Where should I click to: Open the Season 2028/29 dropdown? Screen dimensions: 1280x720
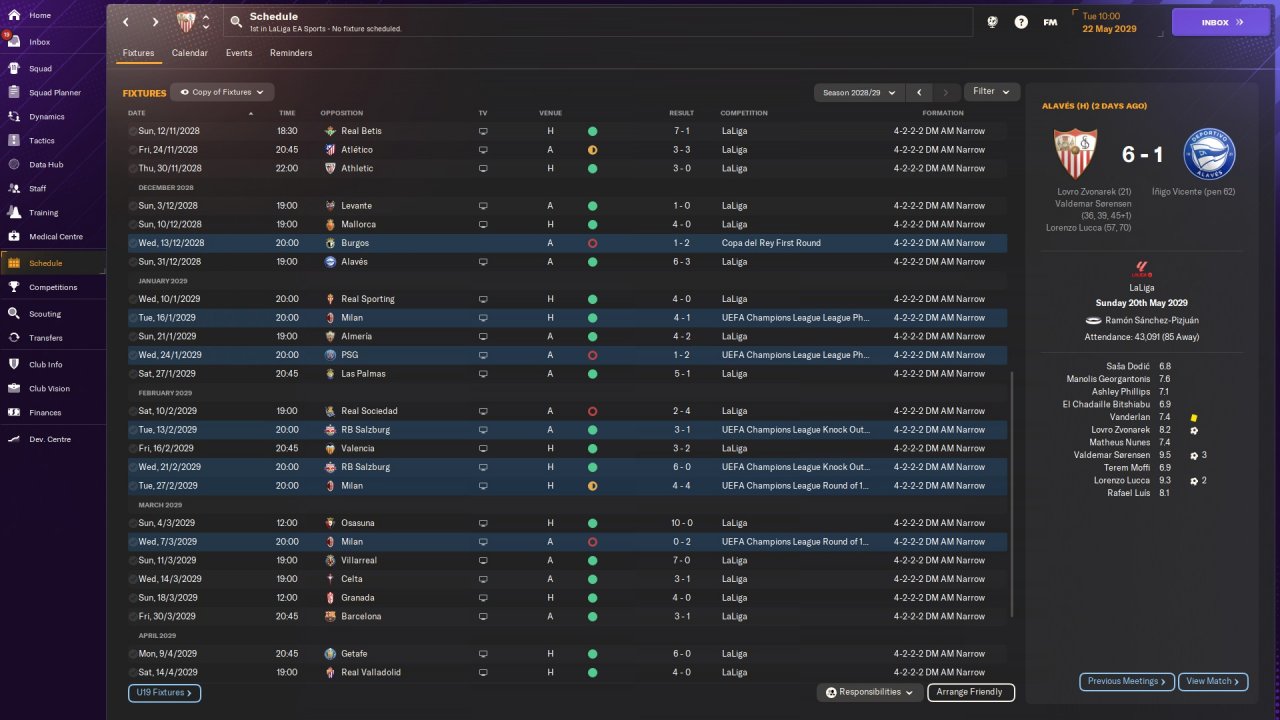(860, 92)
